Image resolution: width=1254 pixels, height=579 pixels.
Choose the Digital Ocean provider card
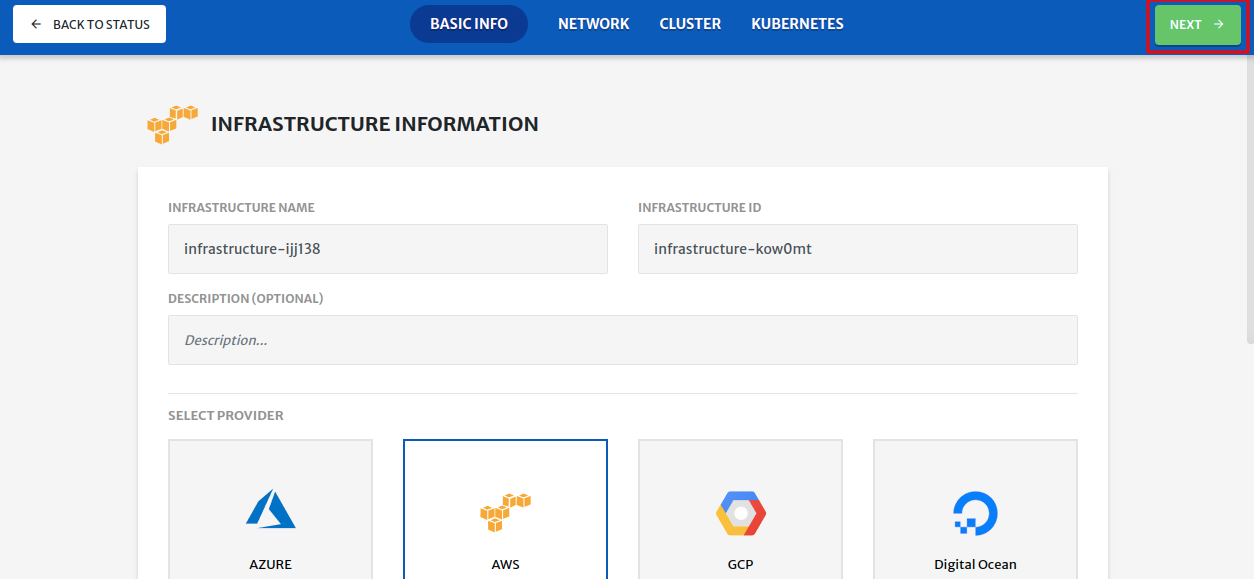click(975, 509)
